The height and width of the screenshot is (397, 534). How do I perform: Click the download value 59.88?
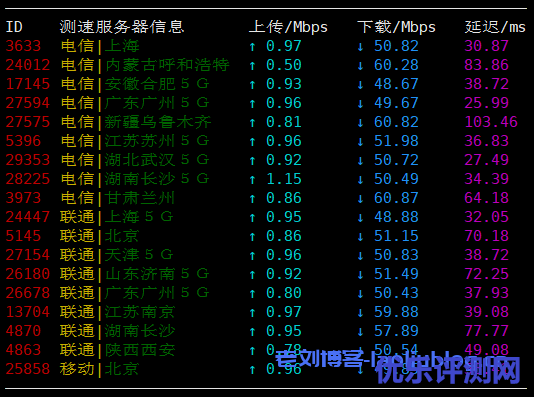click(x=396, y=312)
